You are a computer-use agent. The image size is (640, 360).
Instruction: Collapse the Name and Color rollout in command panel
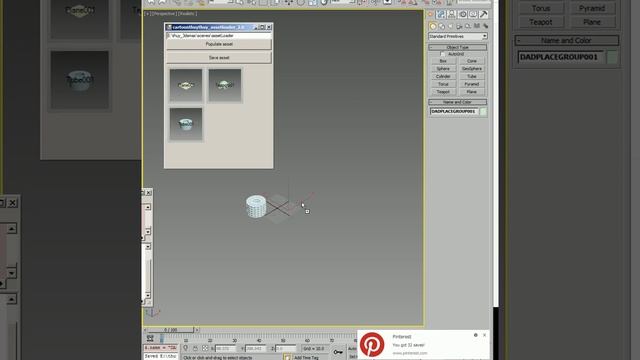pyautogui.click(x=458, y=102)
